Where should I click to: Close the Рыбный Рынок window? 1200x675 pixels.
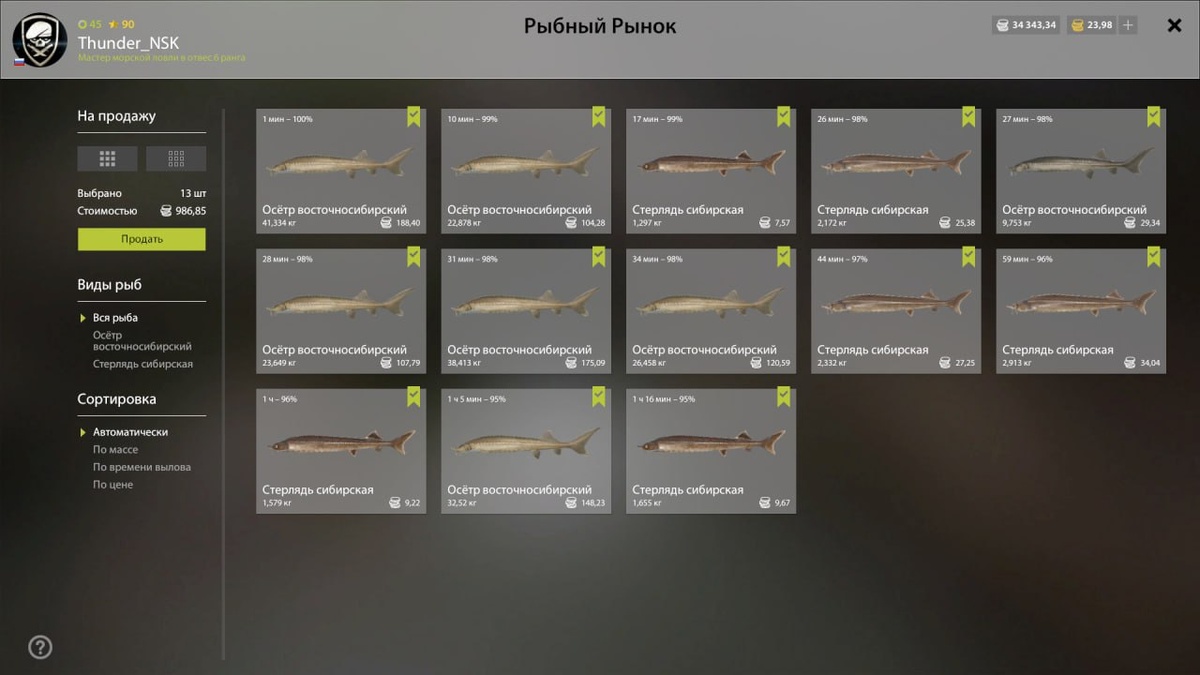1175,26
